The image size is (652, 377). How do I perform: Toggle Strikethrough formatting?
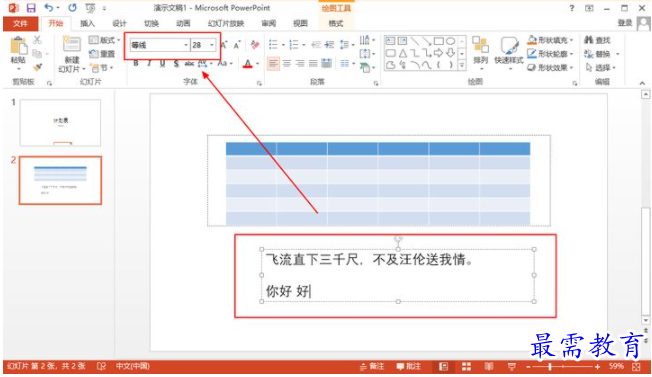pyautogui.click(x=189, y=63)
